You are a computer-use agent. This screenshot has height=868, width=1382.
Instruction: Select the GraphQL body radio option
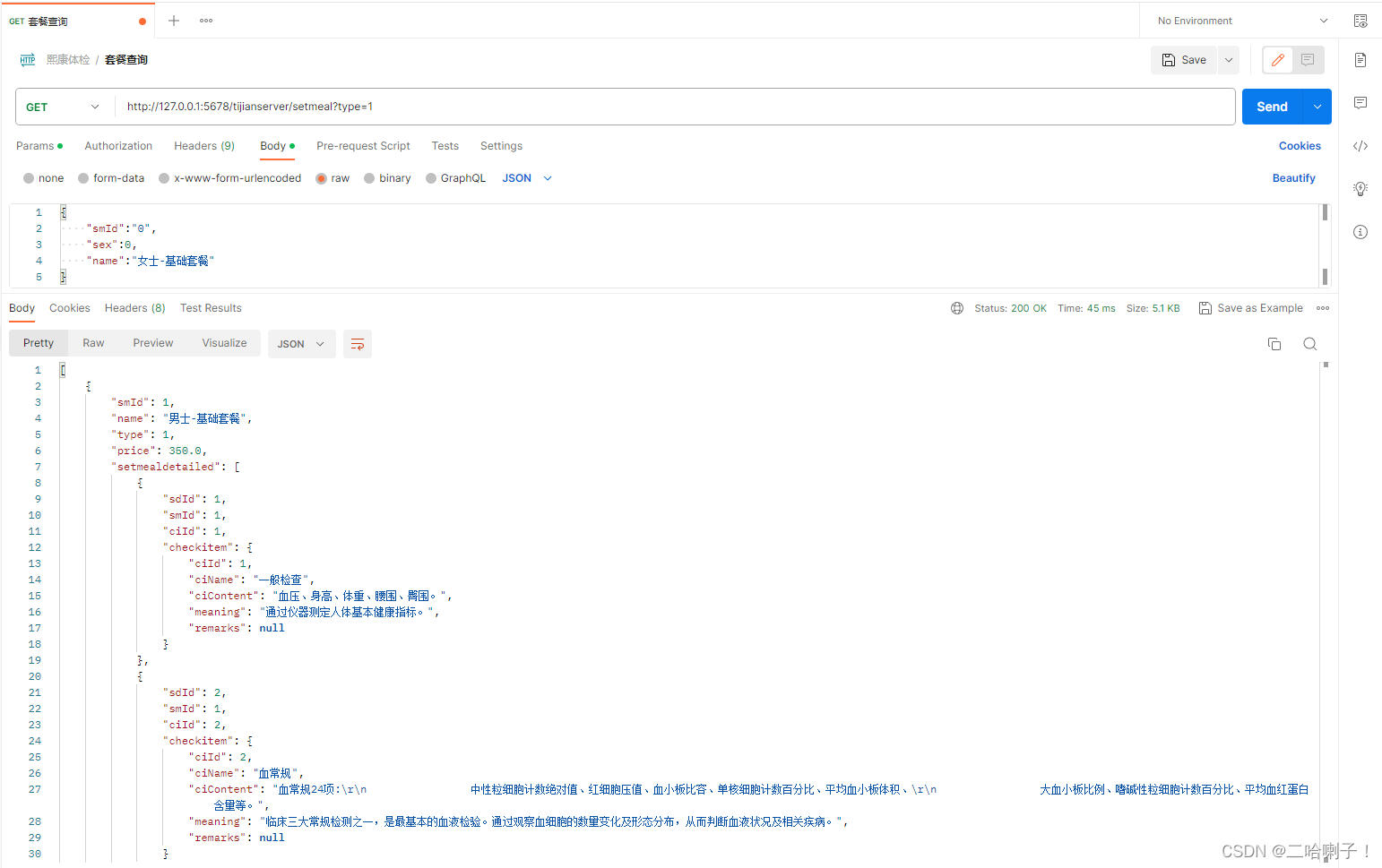click(431, 178)
